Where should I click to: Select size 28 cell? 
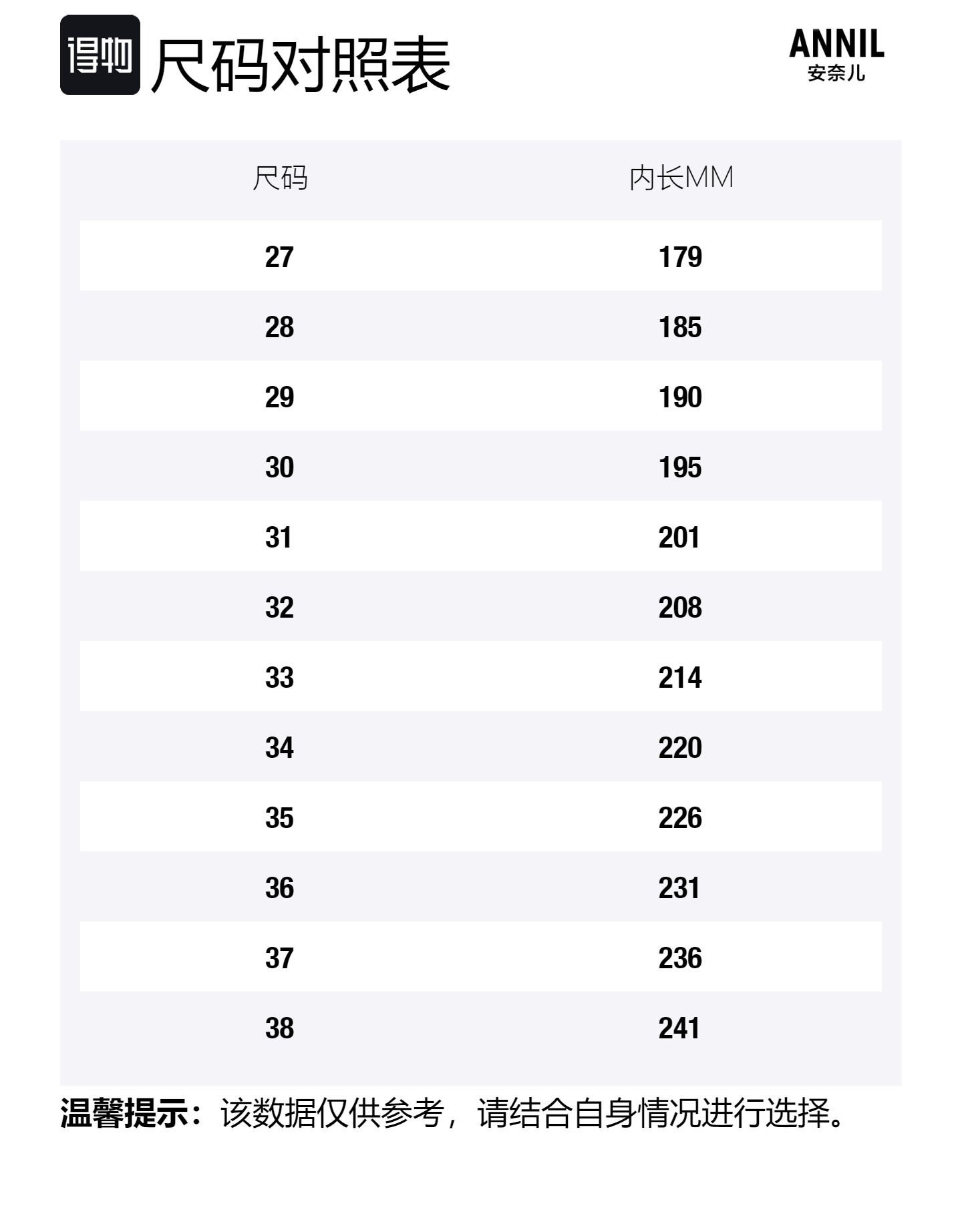279,327
